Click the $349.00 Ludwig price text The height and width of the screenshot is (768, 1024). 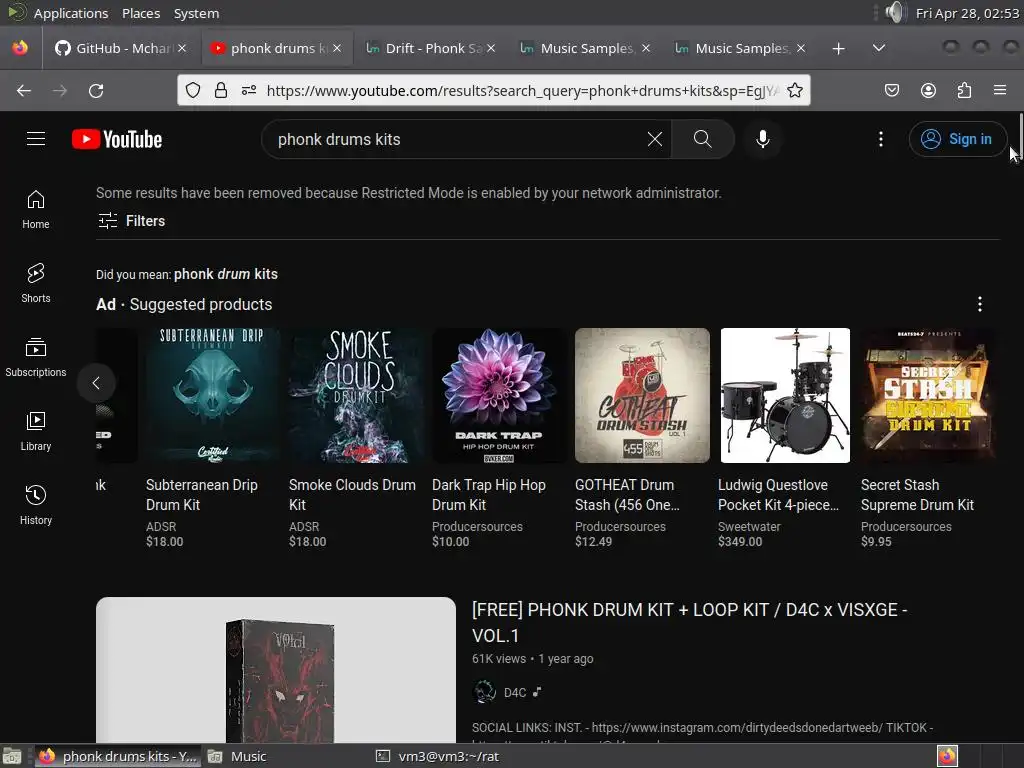pos(739,541)
